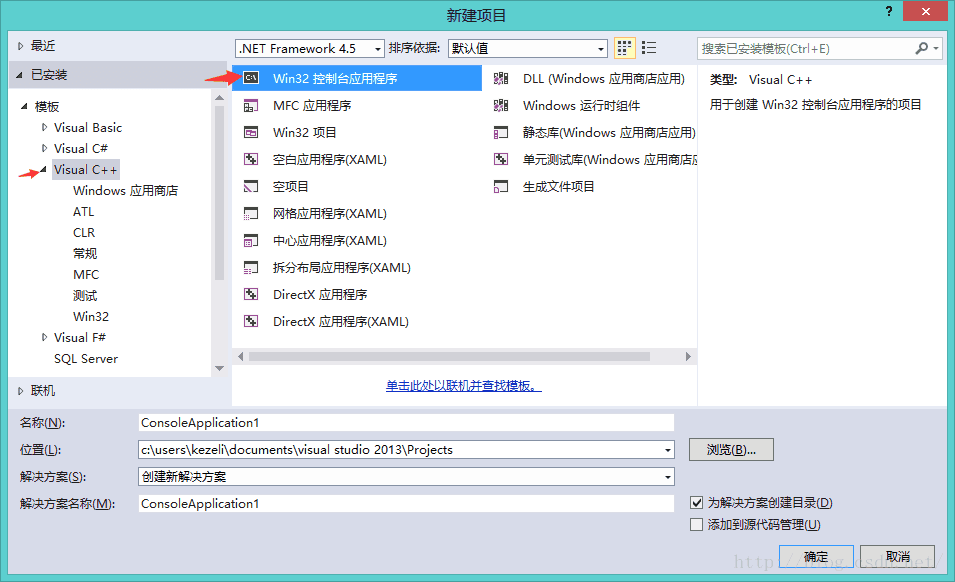Pick the Win32 项目 template icon

point(251,133)
